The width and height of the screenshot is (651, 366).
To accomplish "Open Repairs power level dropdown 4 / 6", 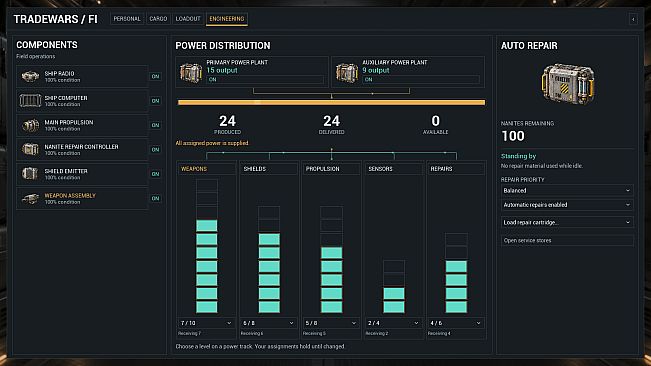I will click(456, 323).
